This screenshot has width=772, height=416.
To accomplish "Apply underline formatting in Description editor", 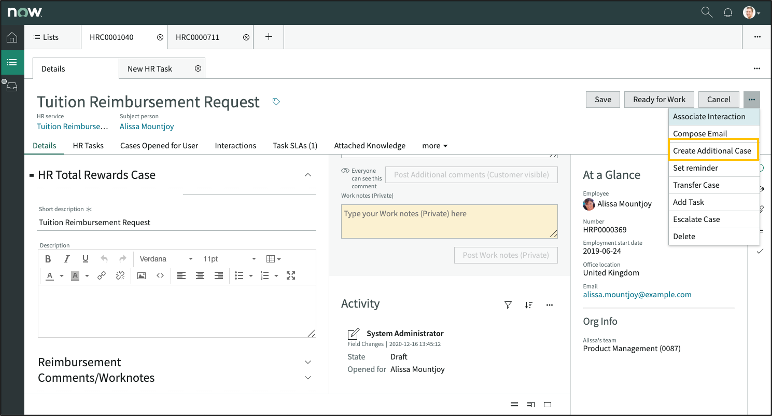I will click(x=85, y=259).
